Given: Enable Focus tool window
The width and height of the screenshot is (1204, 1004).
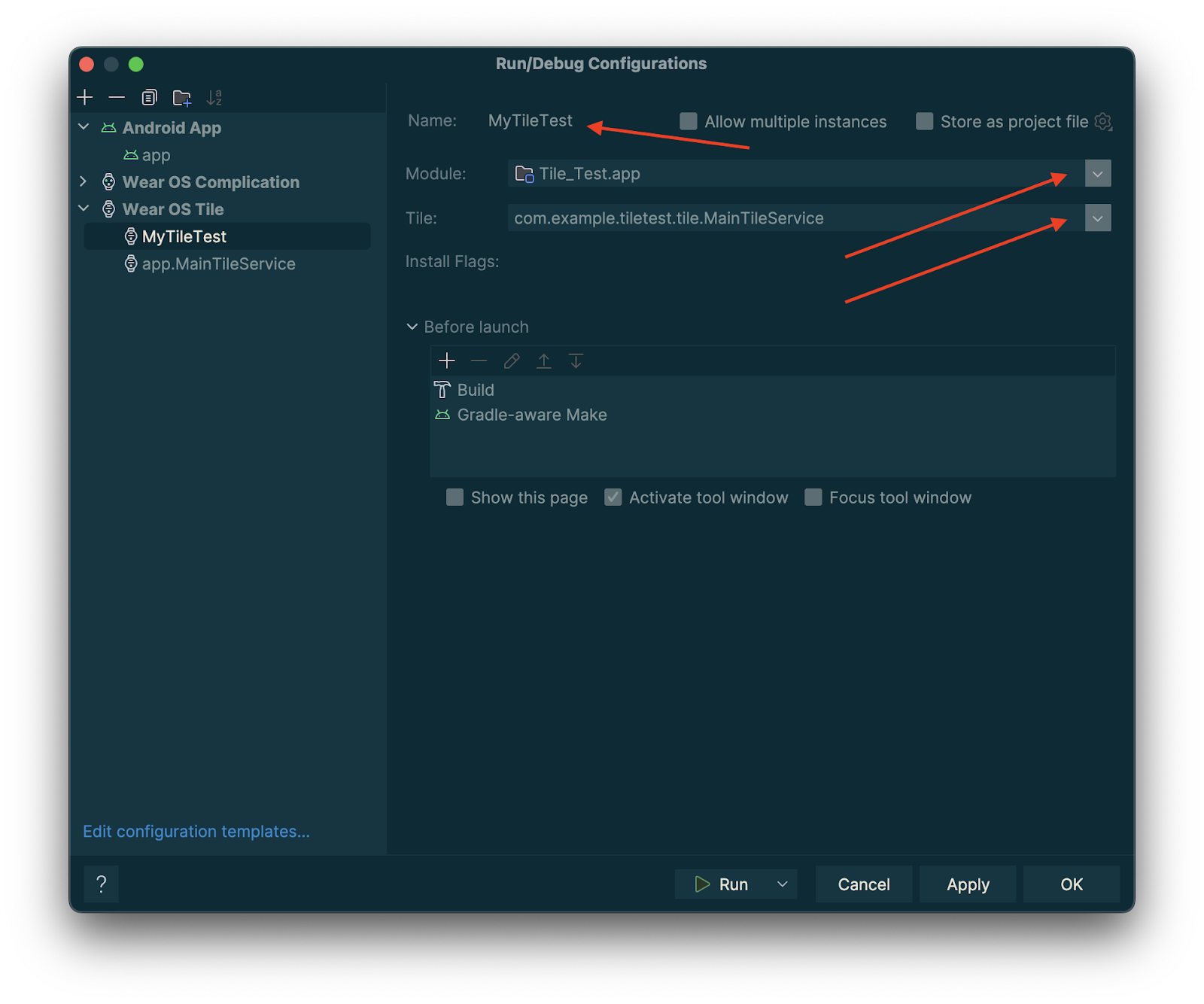Looking at the screenshot, I should click(x=813, y=497).
